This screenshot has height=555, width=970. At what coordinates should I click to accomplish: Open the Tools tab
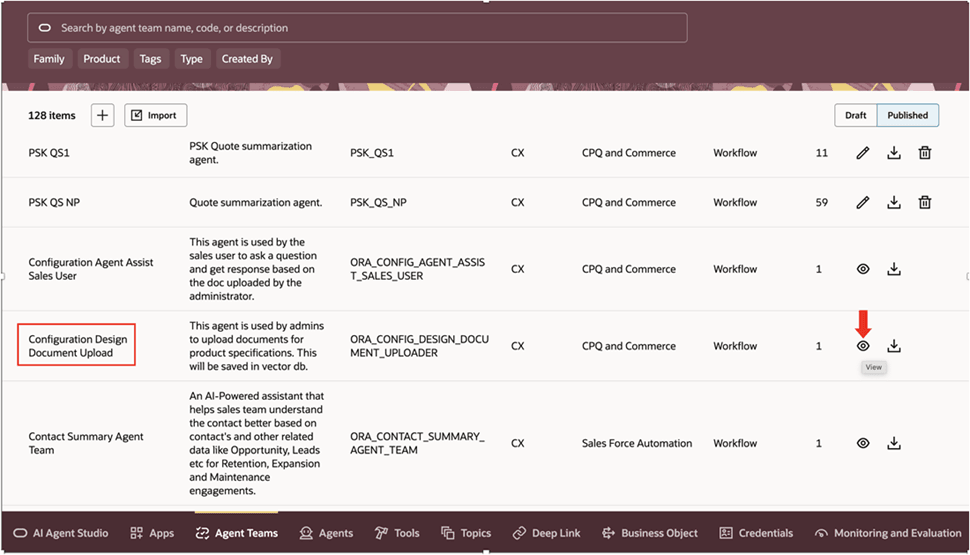click(x=397, y=533)
